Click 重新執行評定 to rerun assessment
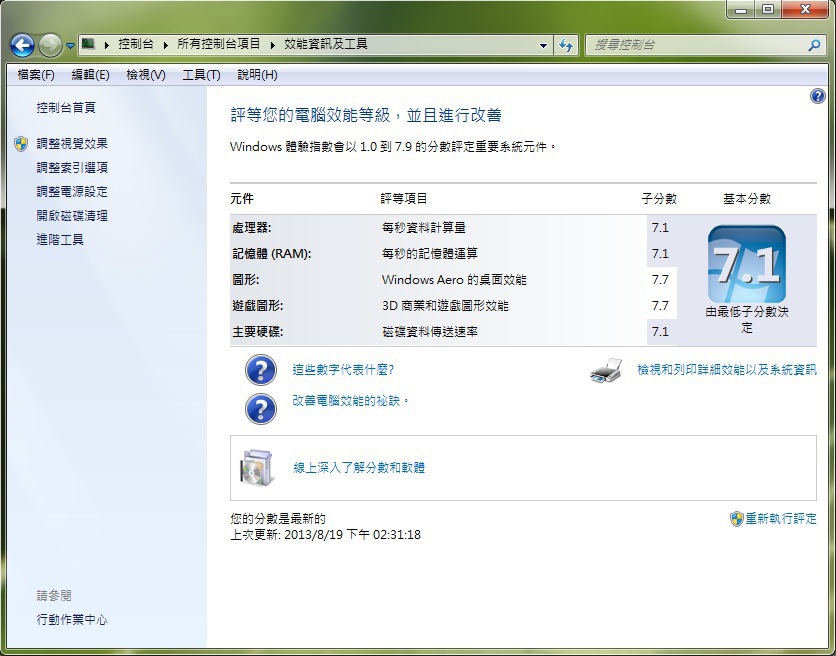 (x=781, y=518)
